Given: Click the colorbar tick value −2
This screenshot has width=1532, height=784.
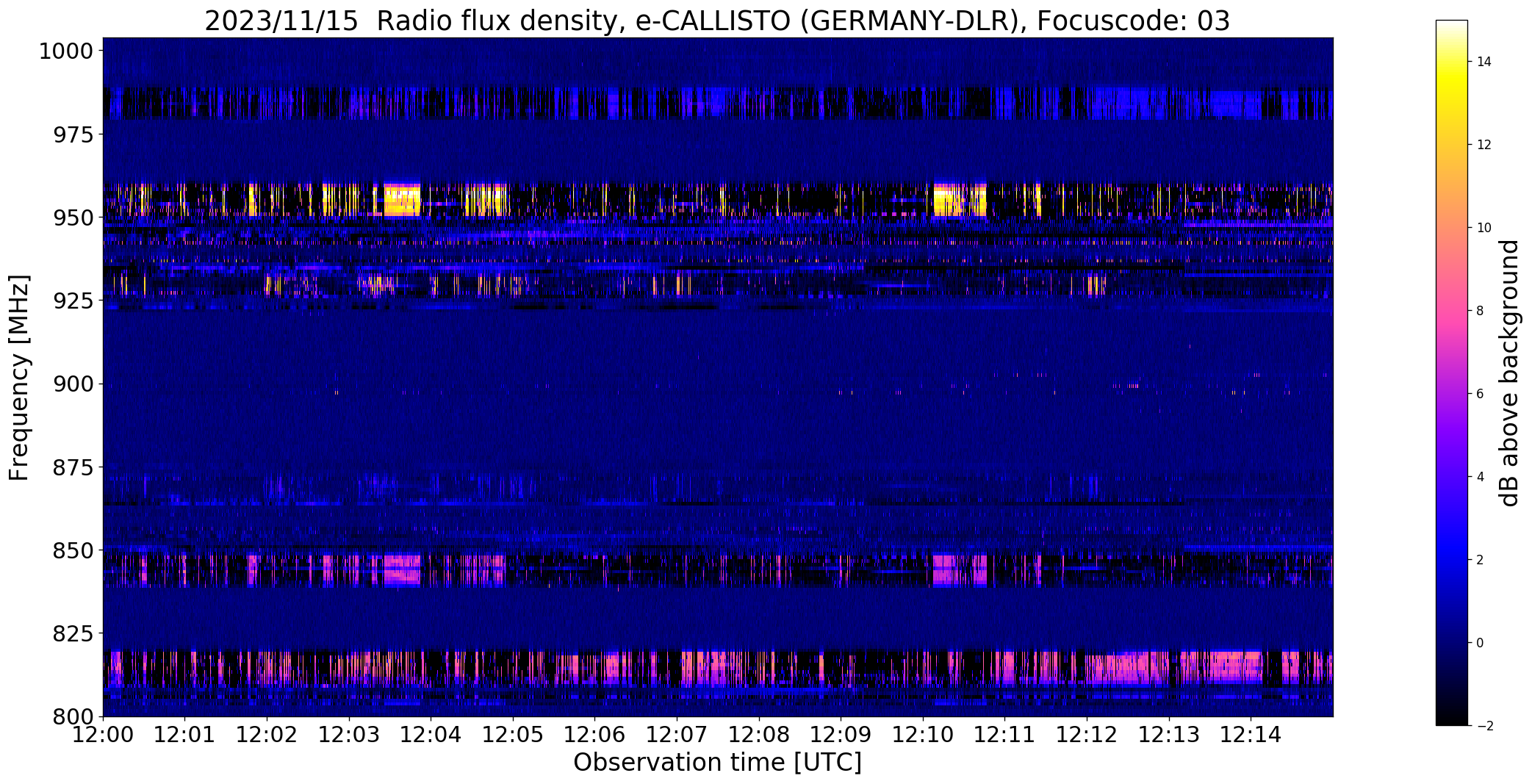Looking at the screenshot, I should tap(1484, 726).
